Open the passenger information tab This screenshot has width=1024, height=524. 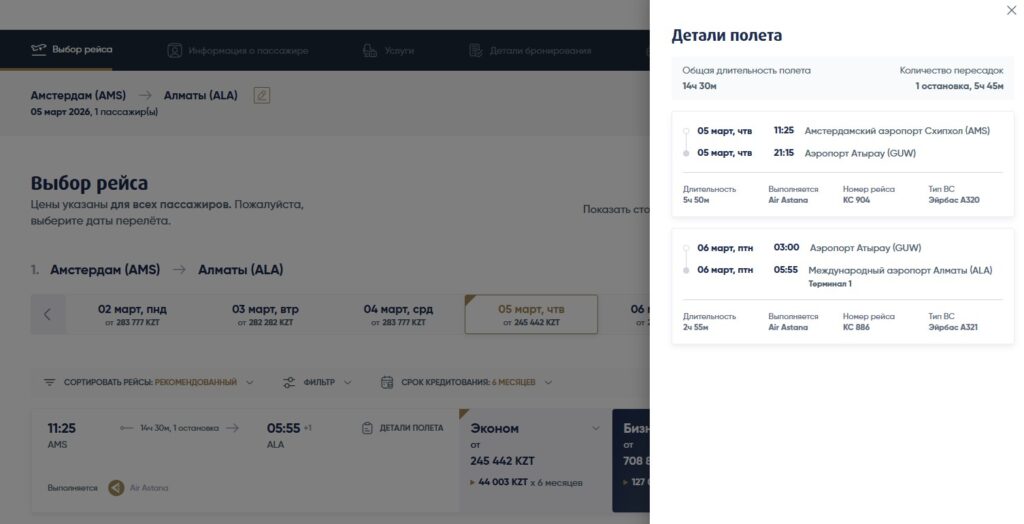click(248, 50)
